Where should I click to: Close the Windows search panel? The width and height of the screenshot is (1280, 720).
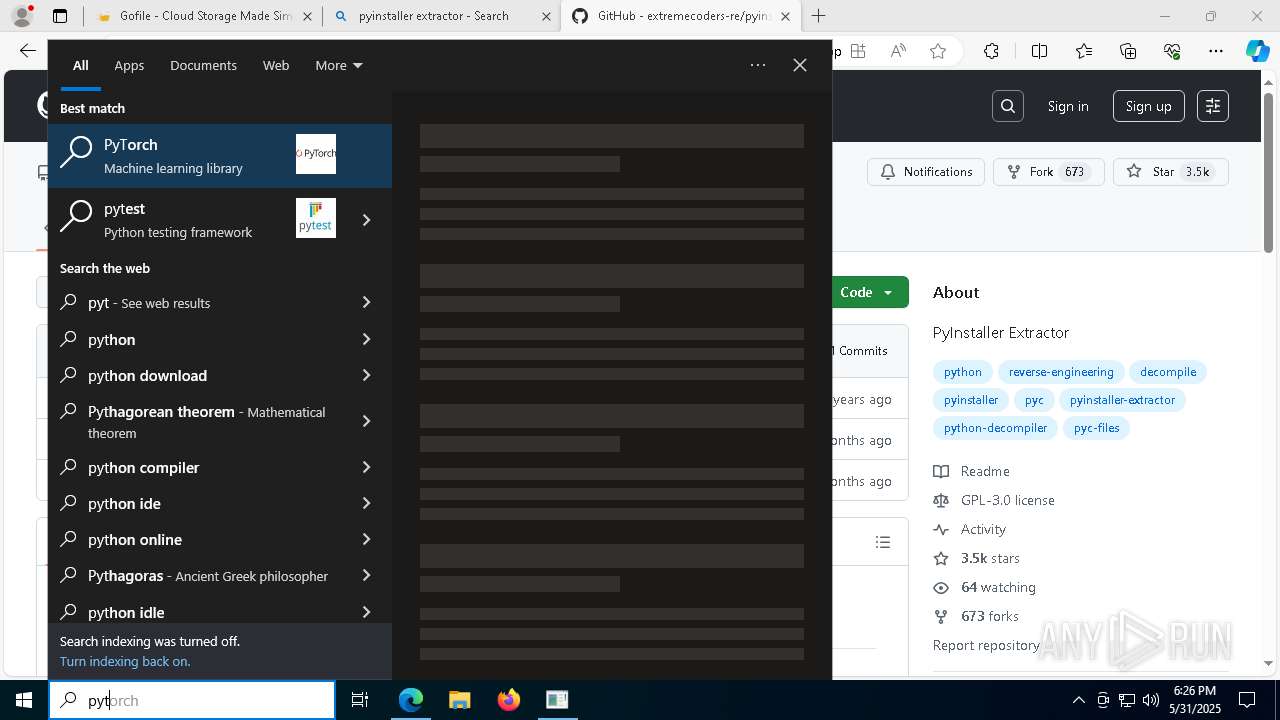click(800, 65)
